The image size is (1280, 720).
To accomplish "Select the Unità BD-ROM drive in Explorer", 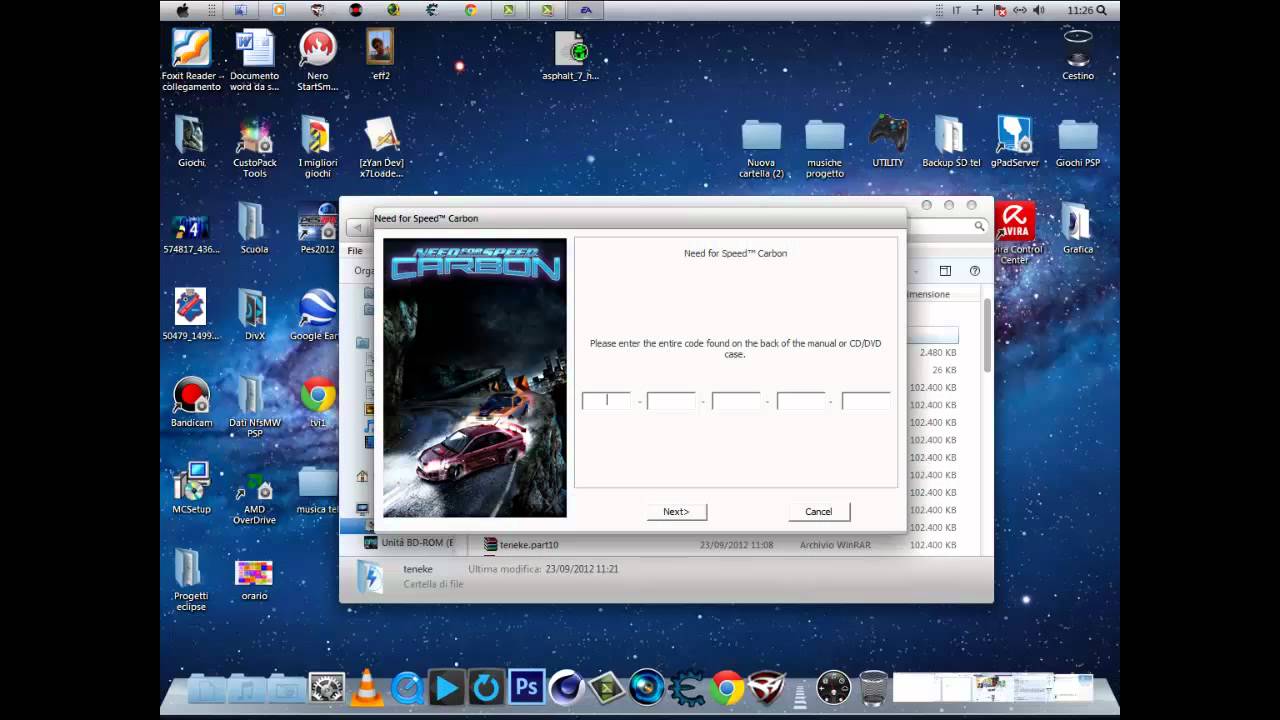I will point(409,543).
